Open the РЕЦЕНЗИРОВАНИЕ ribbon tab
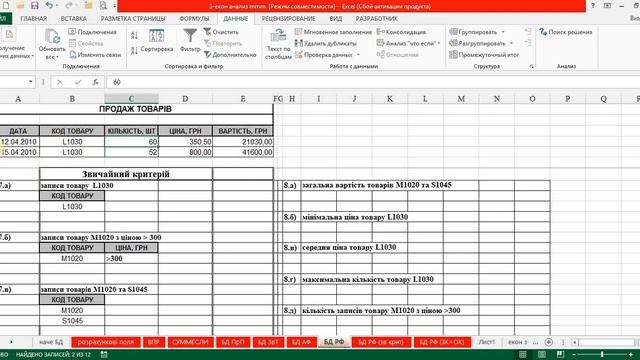The image size is (640, 360). [288, 18]
